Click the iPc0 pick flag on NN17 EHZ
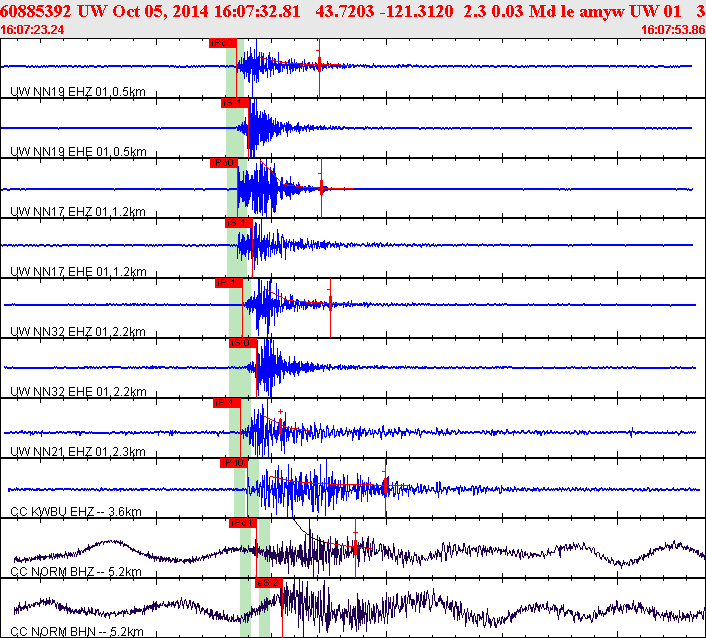 [223, 163]
